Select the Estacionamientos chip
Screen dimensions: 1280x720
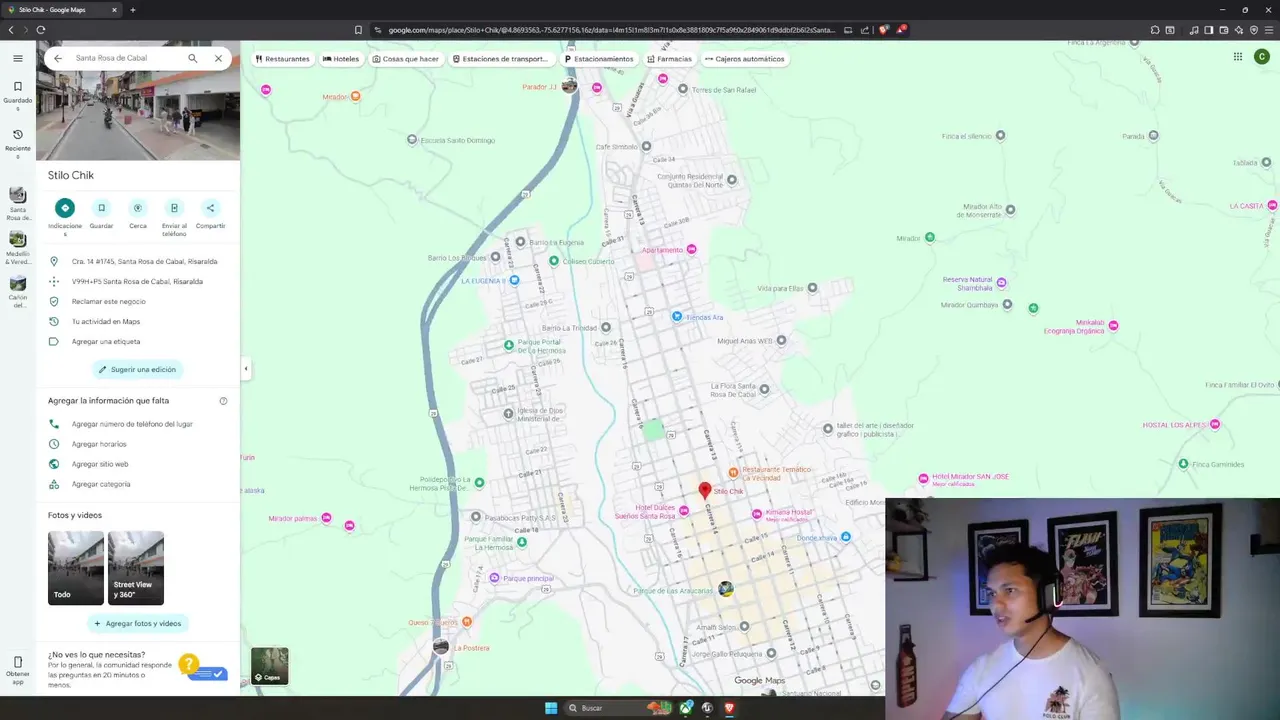599,59
